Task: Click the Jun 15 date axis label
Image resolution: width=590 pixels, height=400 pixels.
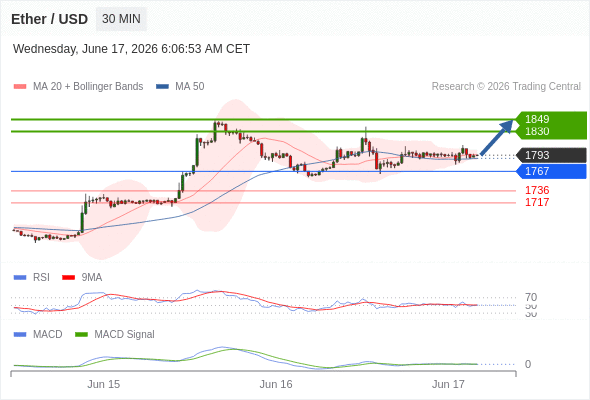Action: coord(103,384)
